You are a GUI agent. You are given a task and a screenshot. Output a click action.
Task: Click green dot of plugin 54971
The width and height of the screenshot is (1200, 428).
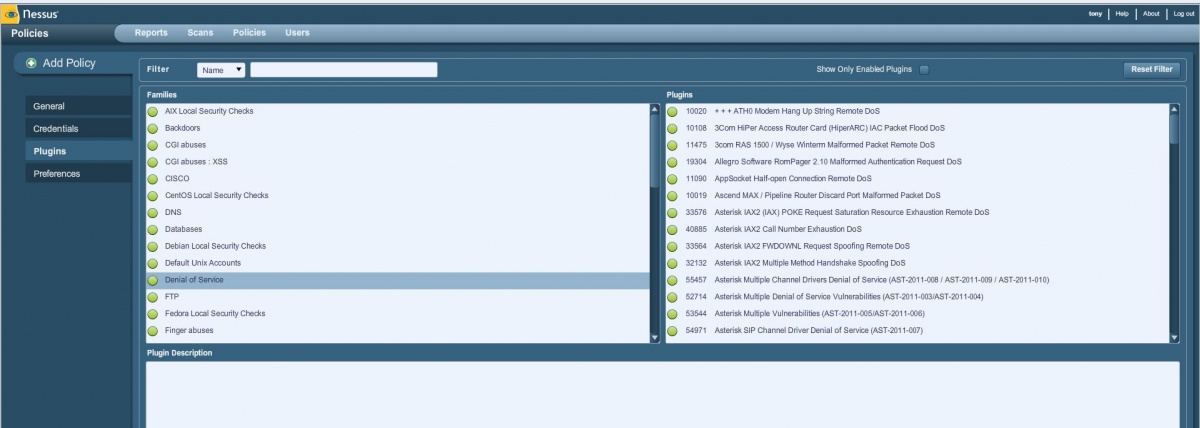(x=673, y=332)
